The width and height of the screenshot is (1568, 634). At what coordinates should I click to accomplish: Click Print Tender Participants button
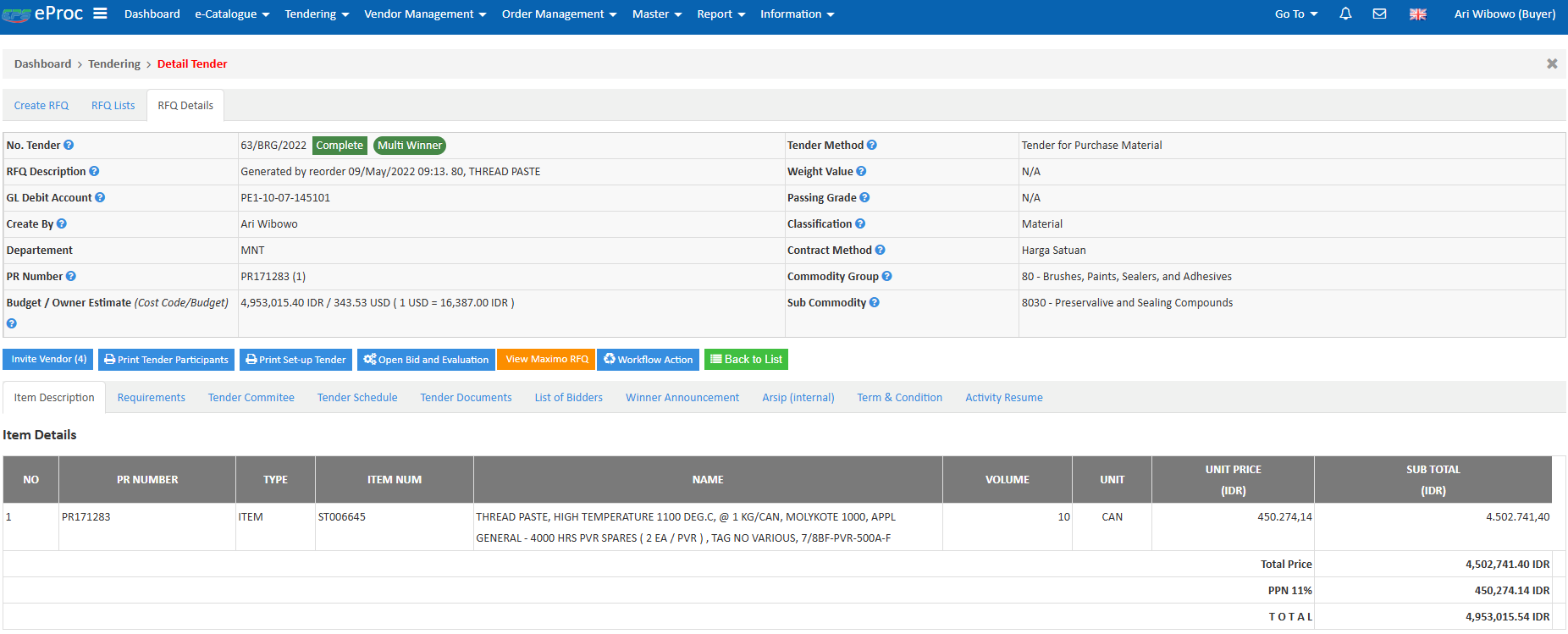(x=166, y=360)
